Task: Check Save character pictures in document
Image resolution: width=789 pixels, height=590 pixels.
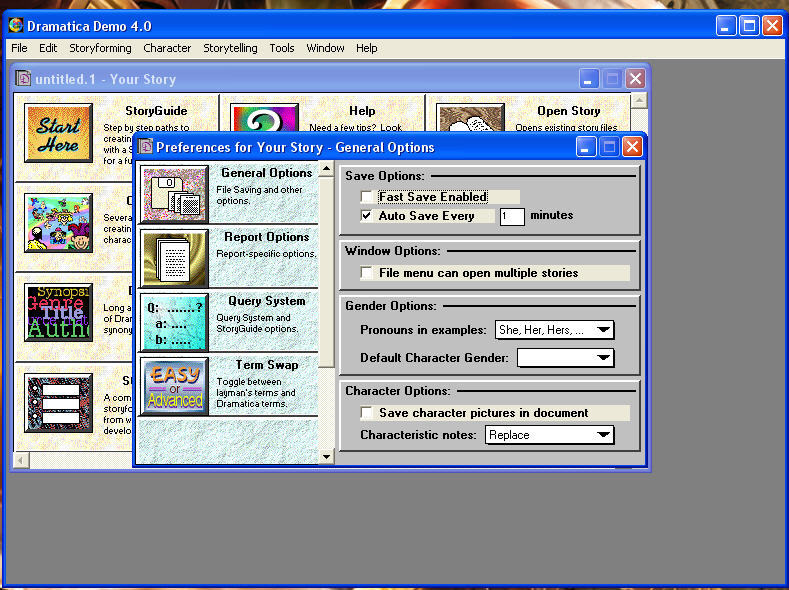Action: [x=367, y=413]
